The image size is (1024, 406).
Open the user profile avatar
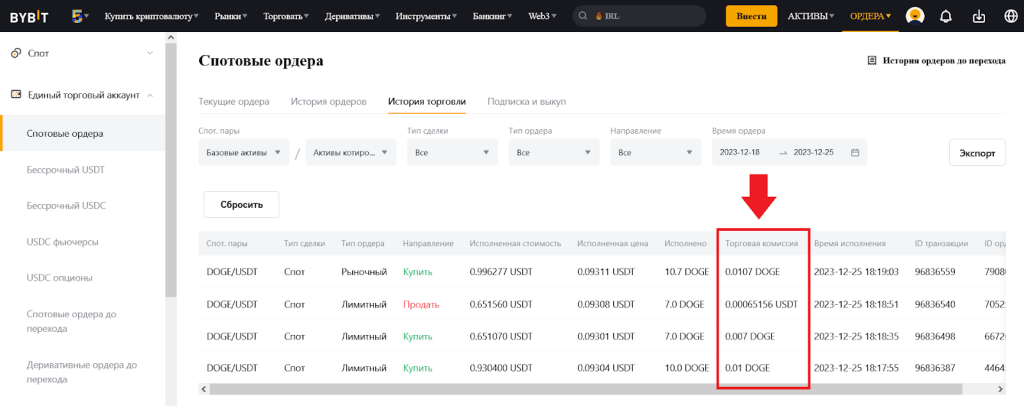point(914,16)
